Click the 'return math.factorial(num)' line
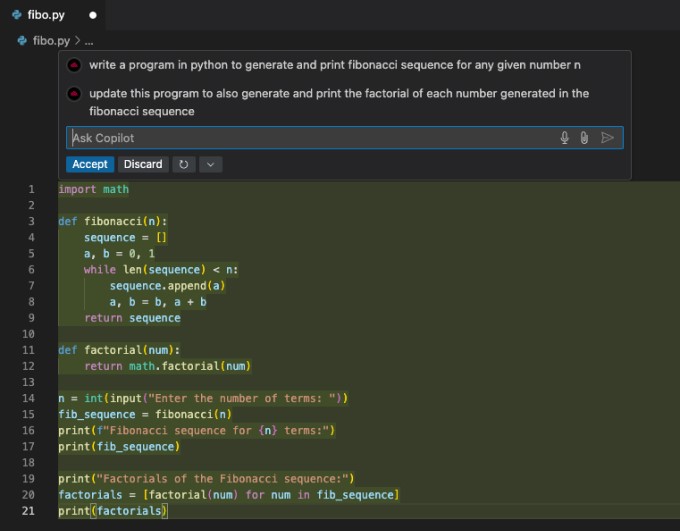This screenshot has height=531, width=680. point(167,366)
